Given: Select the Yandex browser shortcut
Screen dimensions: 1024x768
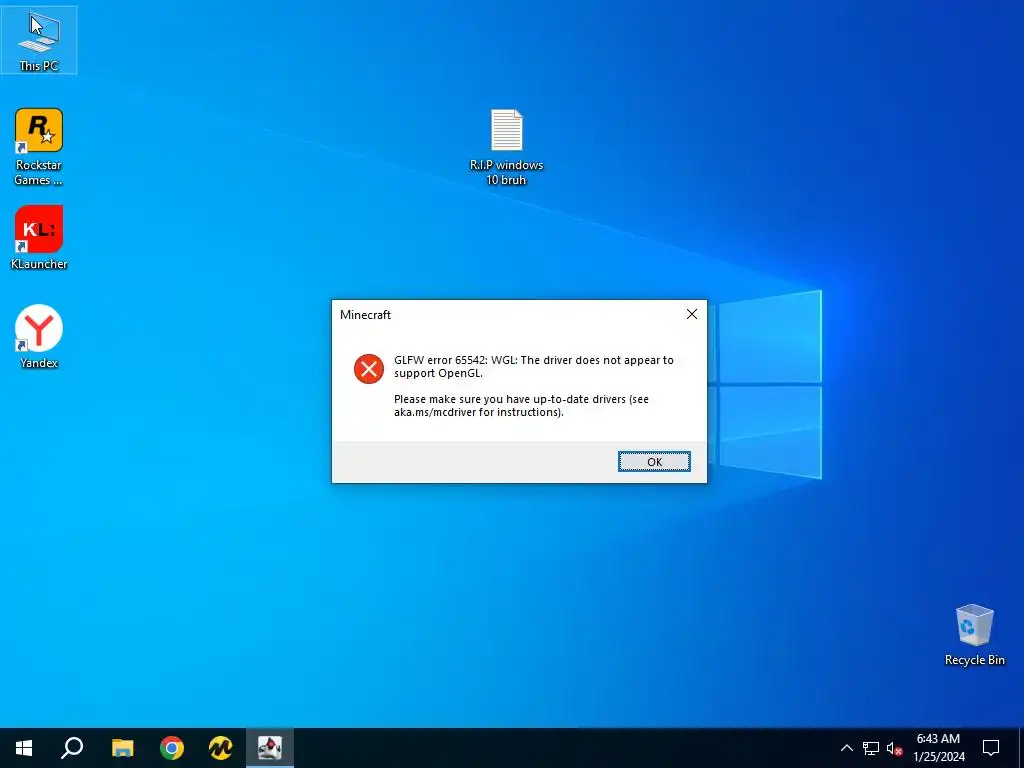Looking at the screenshot, I should click(39, 337).
